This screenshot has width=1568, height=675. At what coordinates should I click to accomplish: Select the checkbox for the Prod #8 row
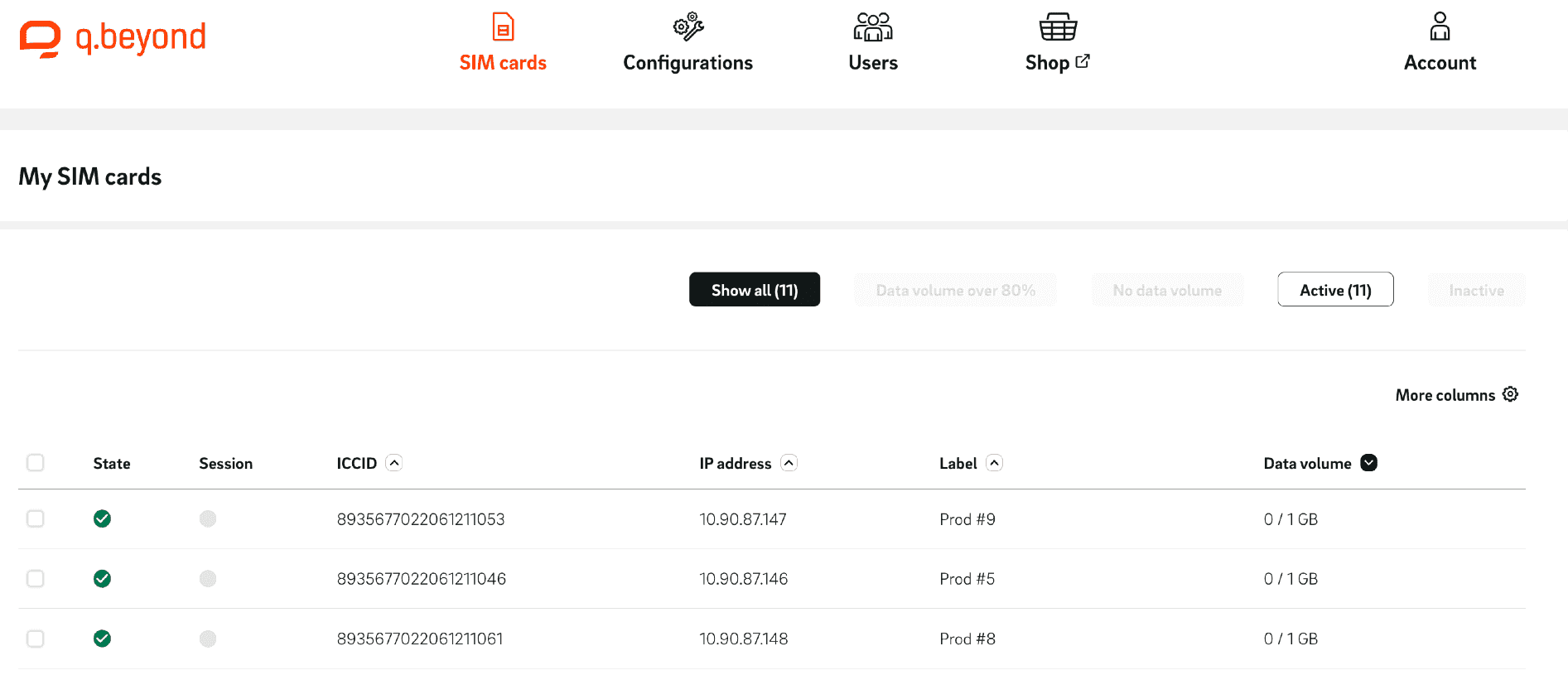[x=35, y=639]
